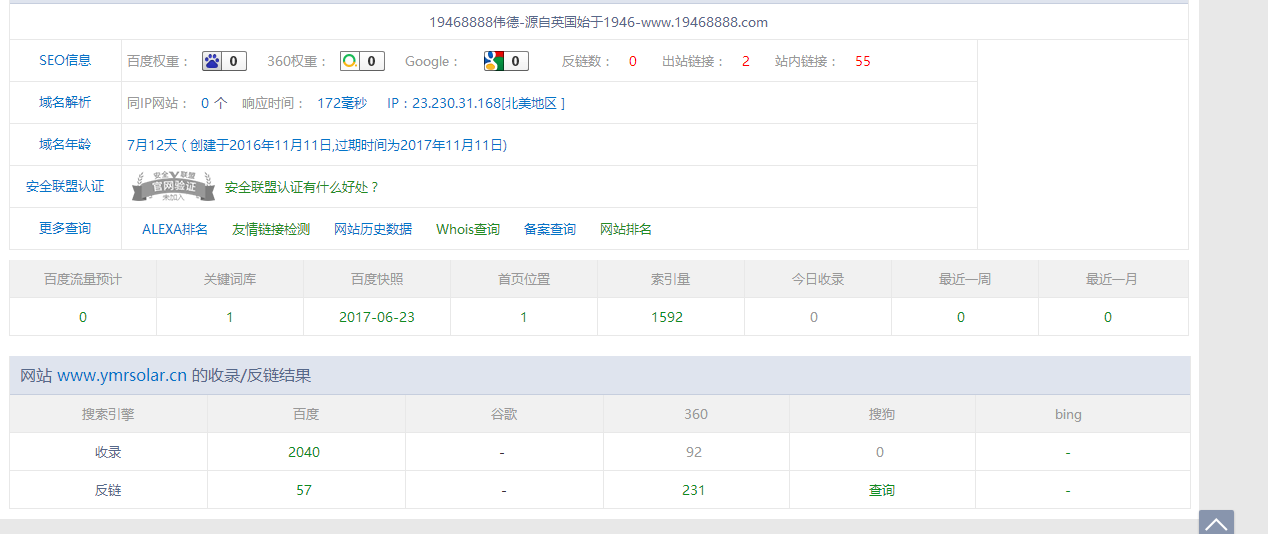Viewport: 1268px width, 534px height.
Task: Open the ALEXA排名 link
Action: tap(175, 229)
